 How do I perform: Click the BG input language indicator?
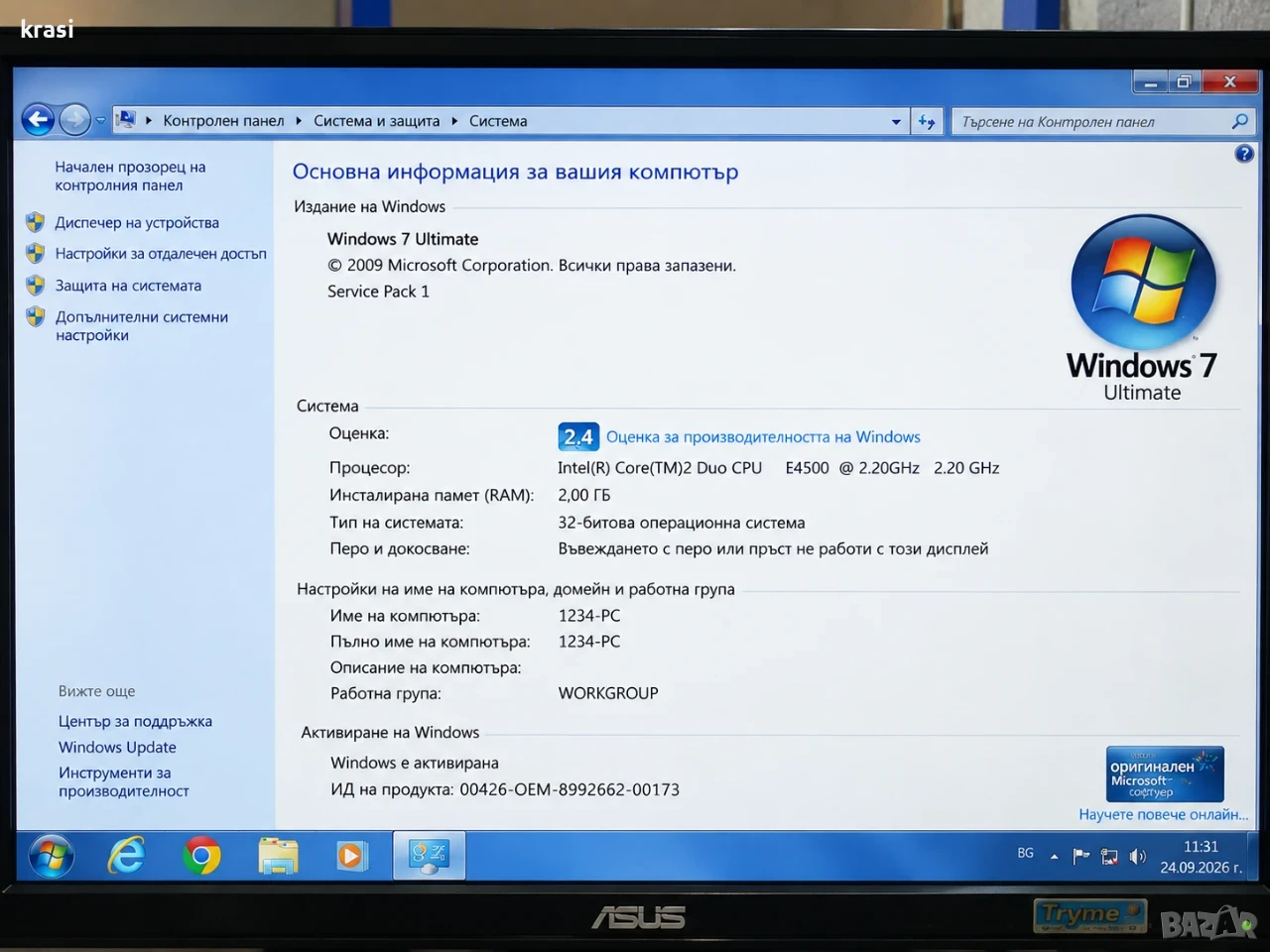[x=1025, y=853]
